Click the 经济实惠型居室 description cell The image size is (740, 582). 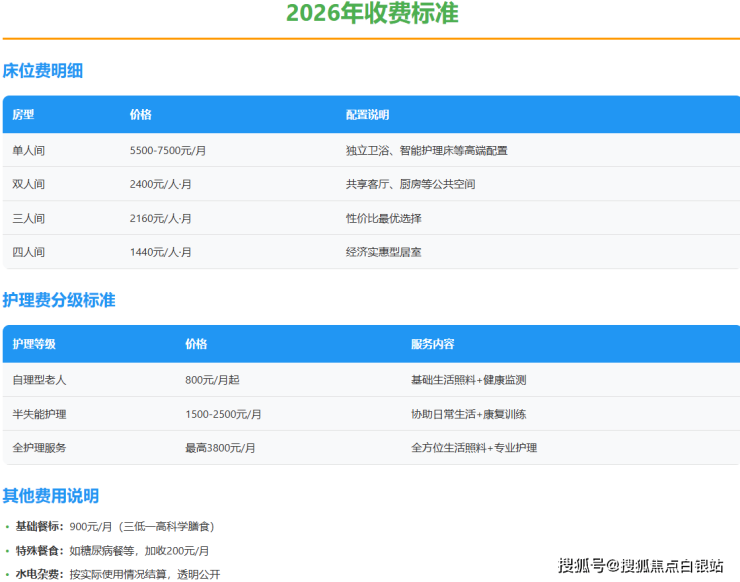(x=383, y=252)
